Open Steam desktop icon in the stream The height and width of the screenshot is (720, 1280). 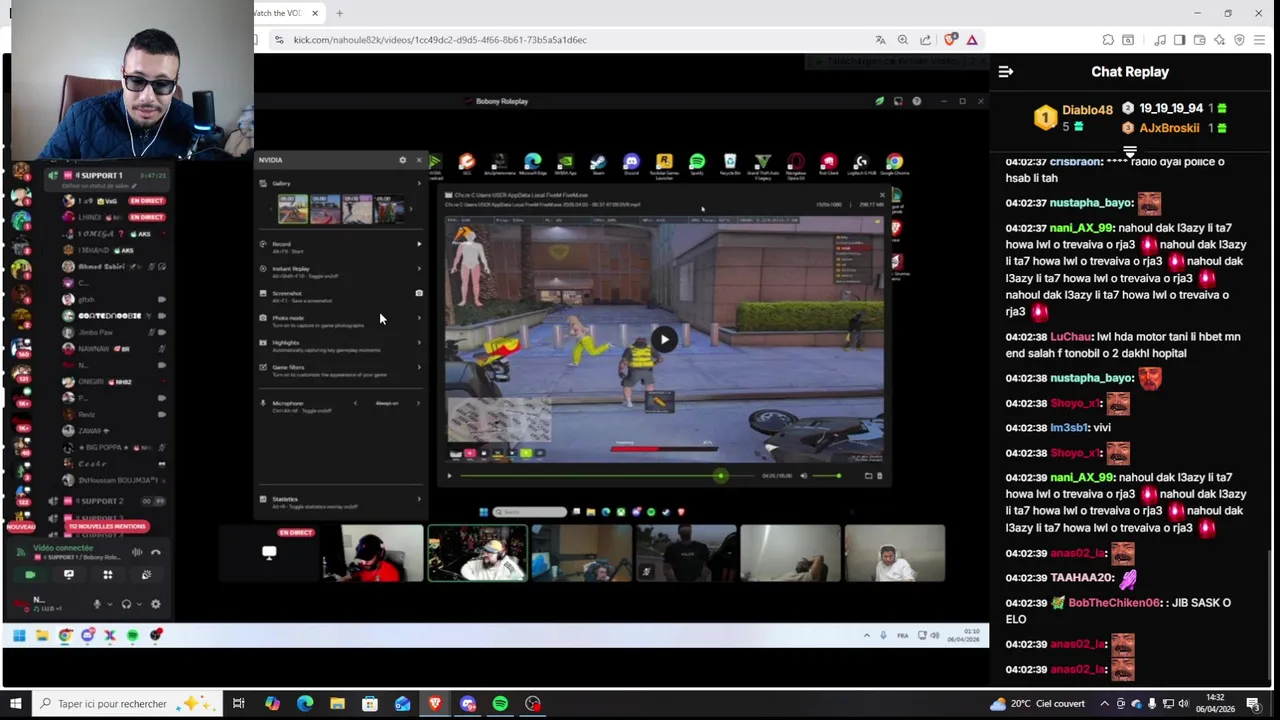click(x=598, y=163)
